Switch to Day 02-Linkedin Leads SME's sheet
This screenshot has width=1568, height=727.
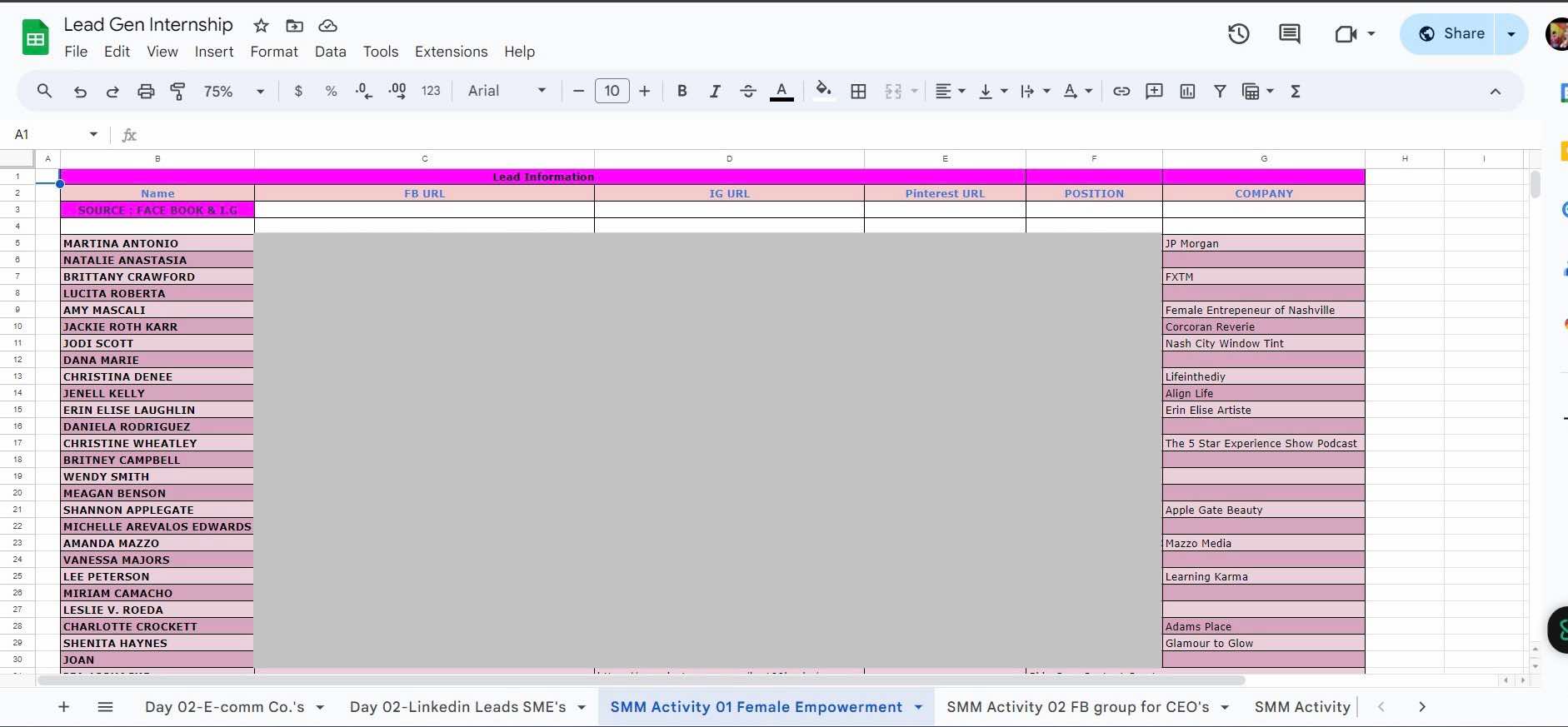(458, 707)
